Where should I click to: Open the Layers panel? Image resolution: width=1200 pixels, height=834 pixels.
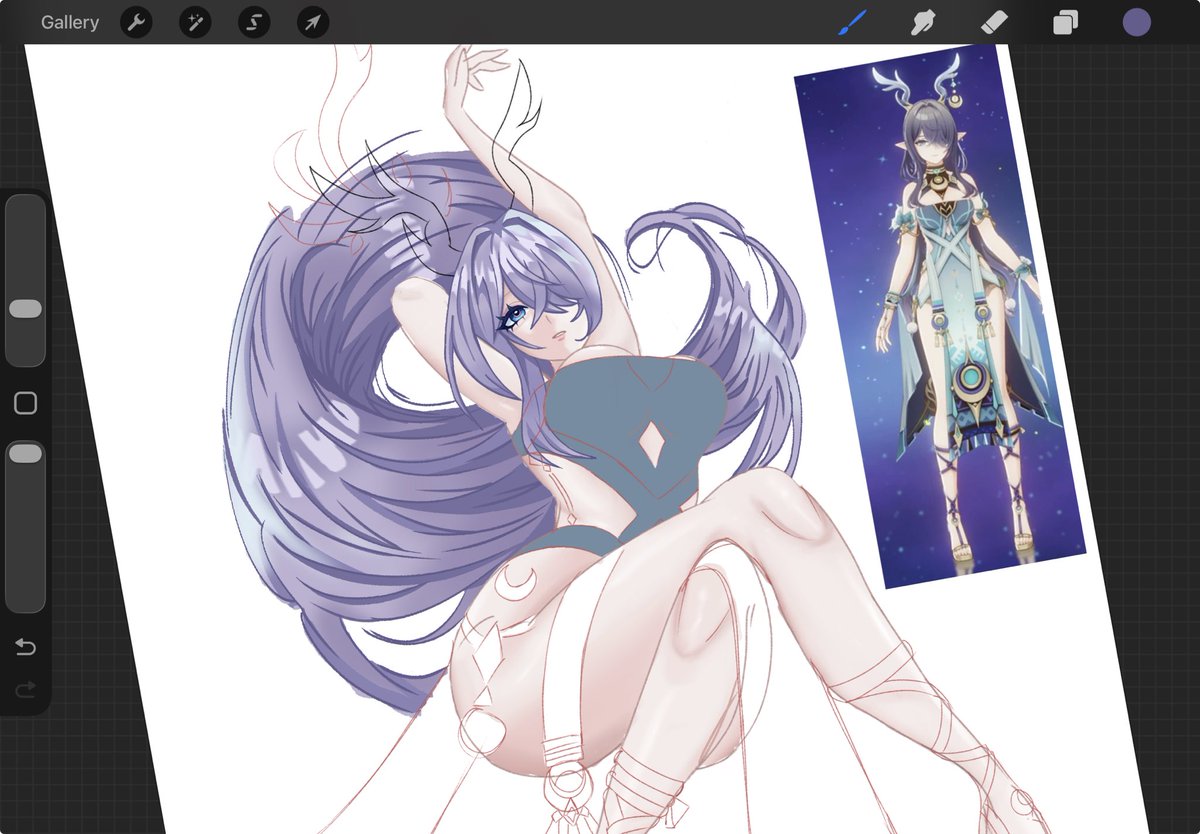(1065, 22)
